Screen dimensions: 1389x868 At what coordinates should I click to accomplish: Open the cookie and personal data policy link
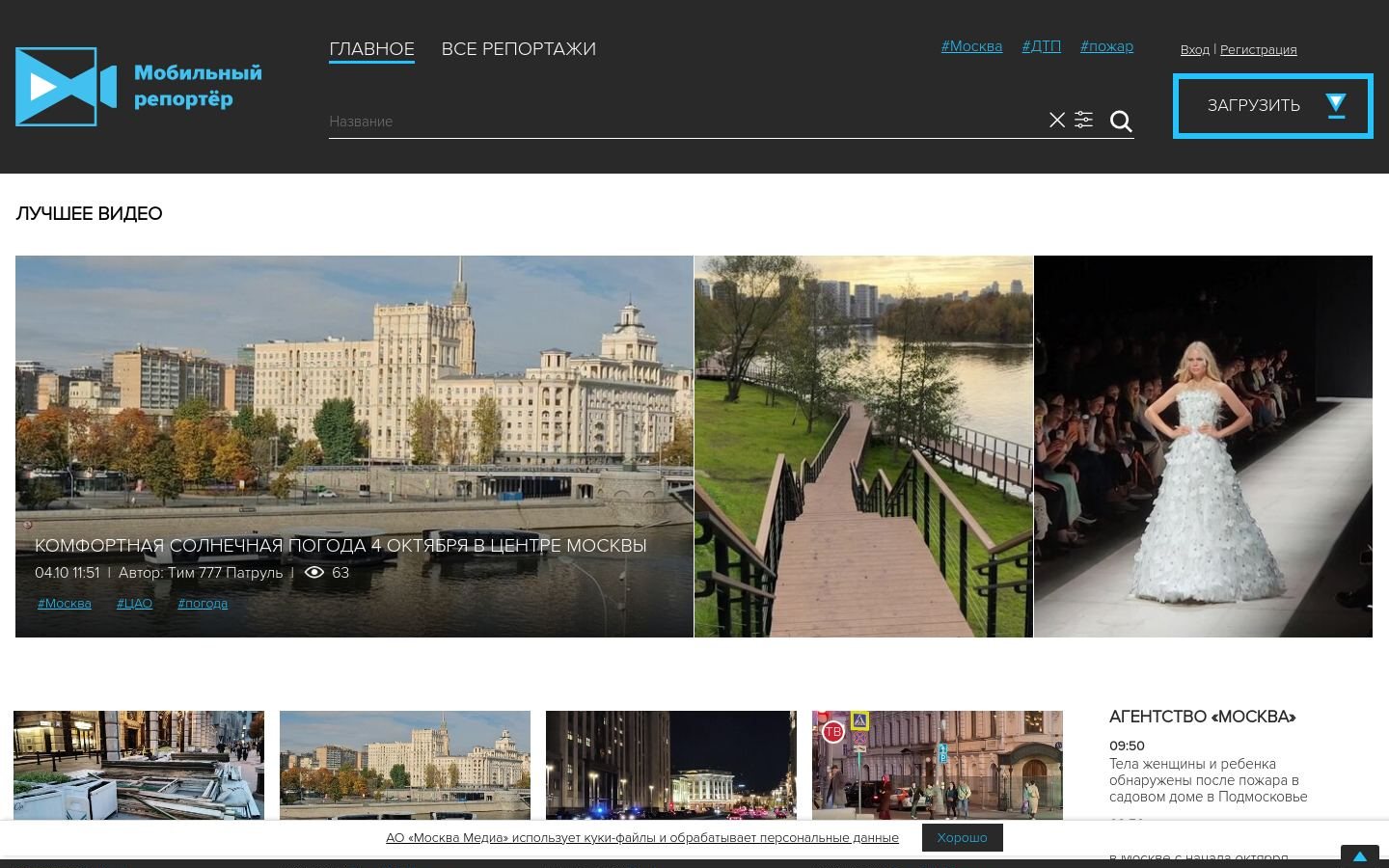coord(642,838)
